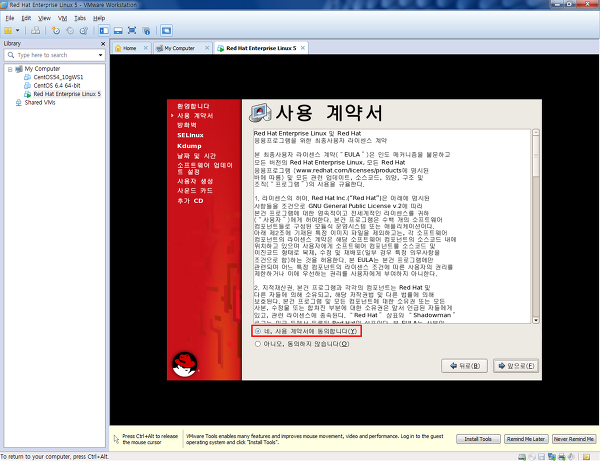Close the Library panel

click(103, 44)
